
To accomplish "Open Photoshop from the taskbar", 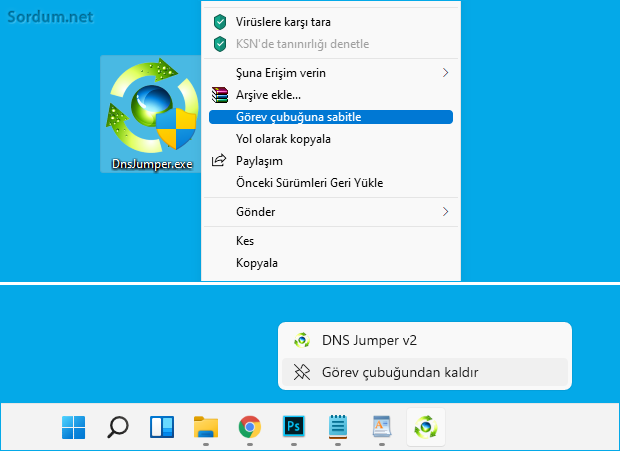I will point(294,428).
